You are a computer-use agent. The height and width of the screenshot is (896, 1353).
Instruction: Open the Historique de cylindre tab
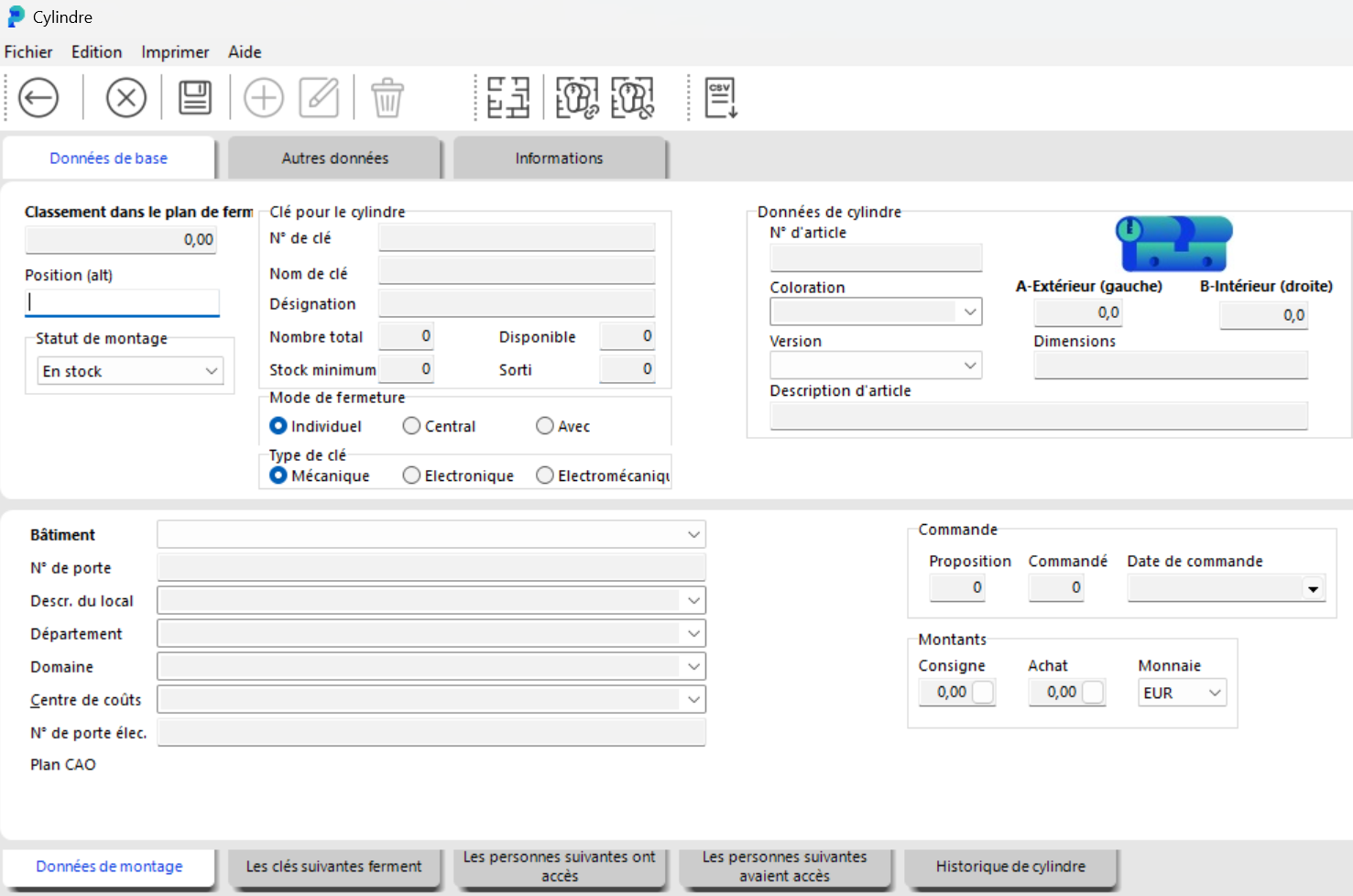[x=1010, y=867]
